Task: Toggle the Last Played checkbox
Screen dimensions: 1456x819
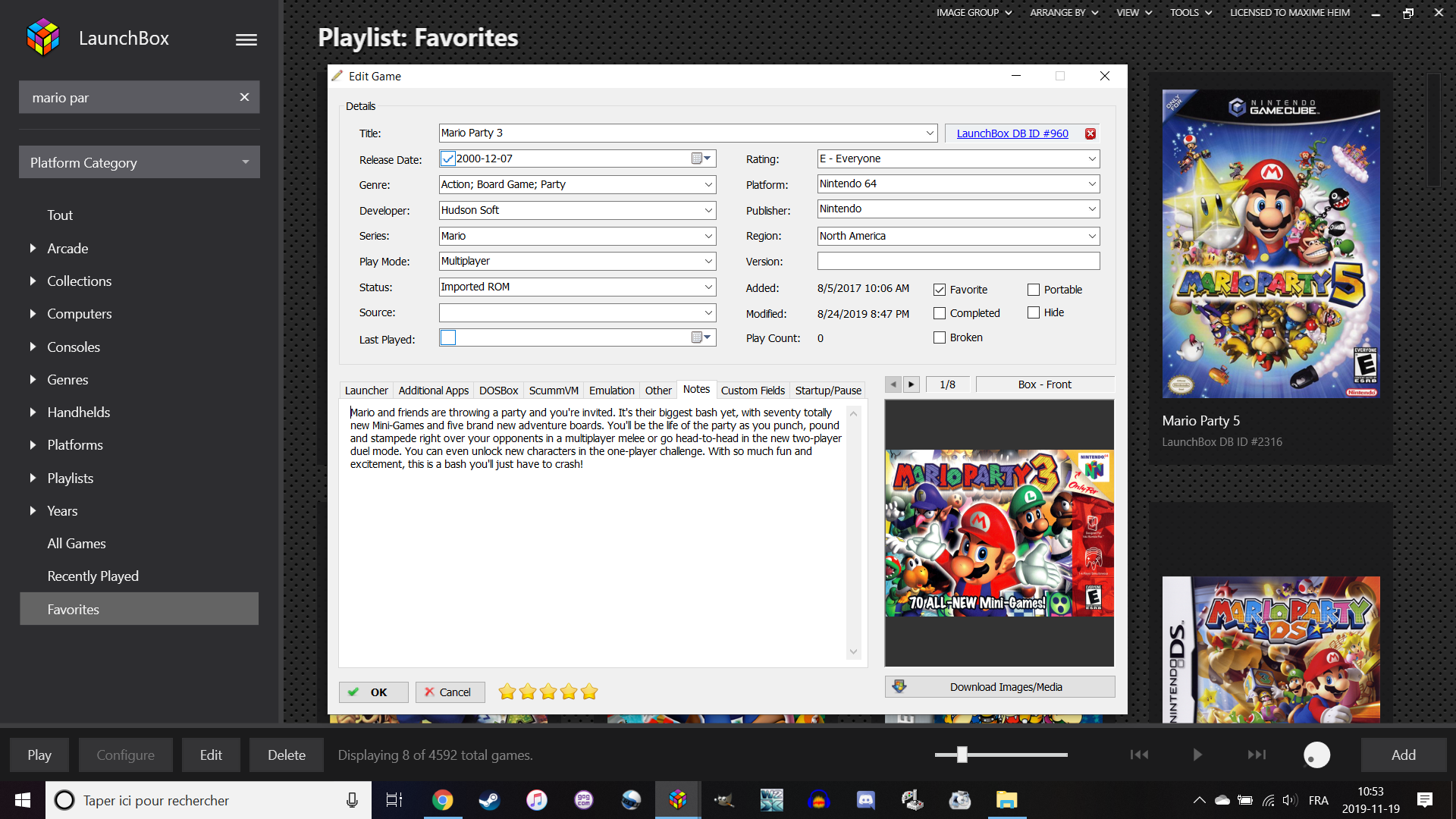Action: click(x=448, y=337)
